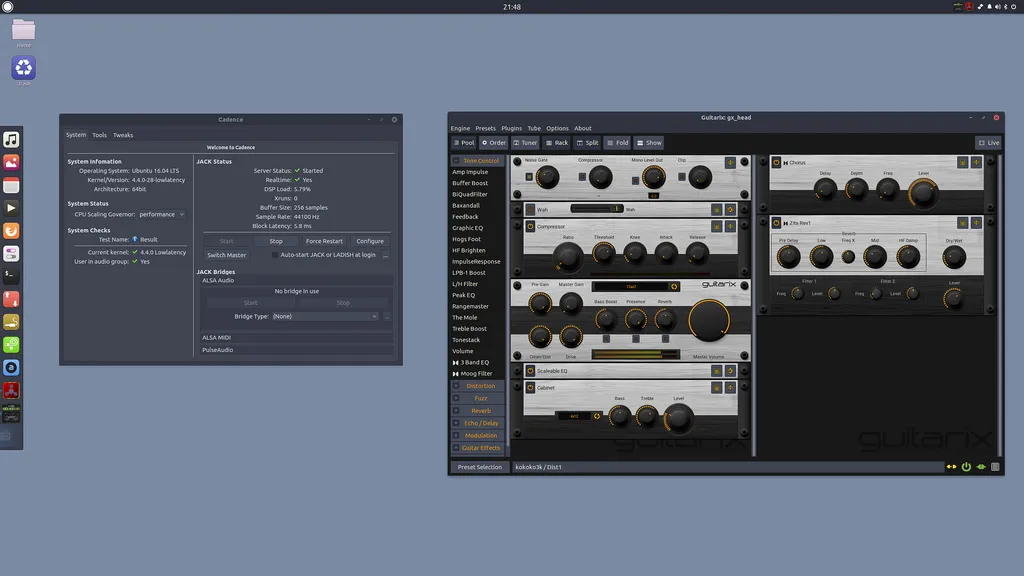The height and width of the screenshot is (576, 1024).
Task: Click the green engine power icon in status bar
Action: pyautogui.click(x=966, y=467)
